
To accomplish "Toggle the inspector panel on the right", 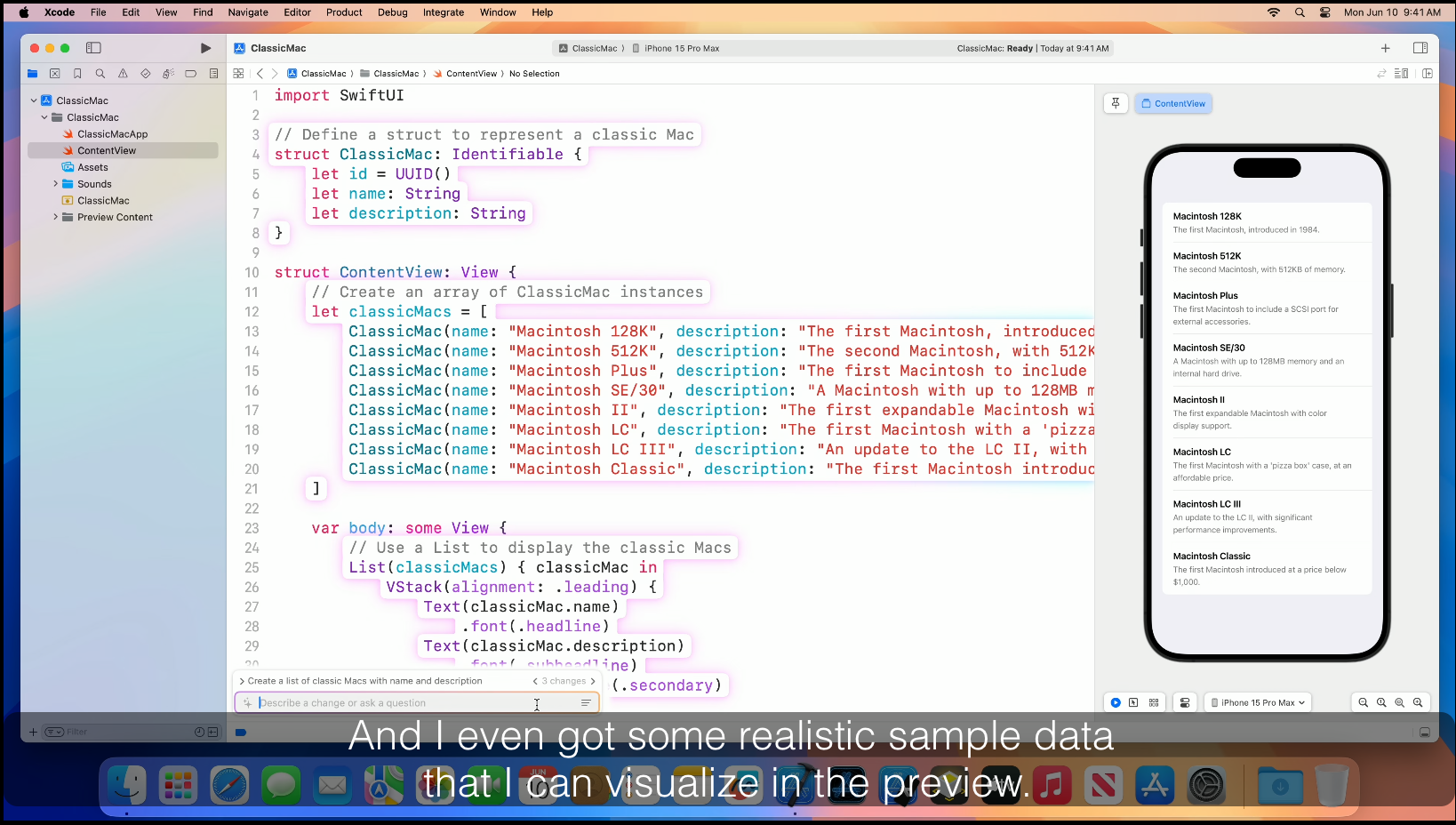I will pos(1420,48).
